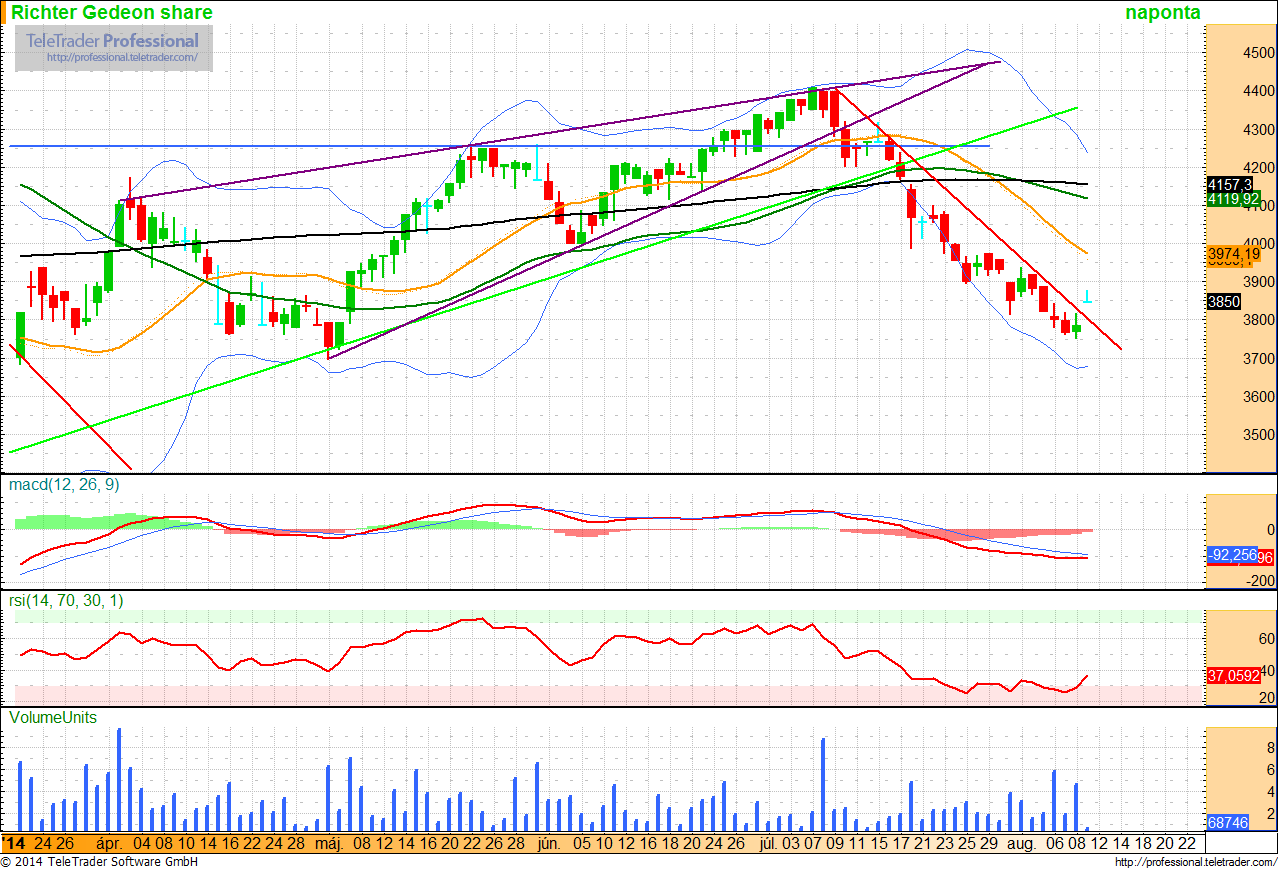Click the 40 label on the RSI axis
The width and height of the screenshot is (1278, 871).
pos(1266,670)
